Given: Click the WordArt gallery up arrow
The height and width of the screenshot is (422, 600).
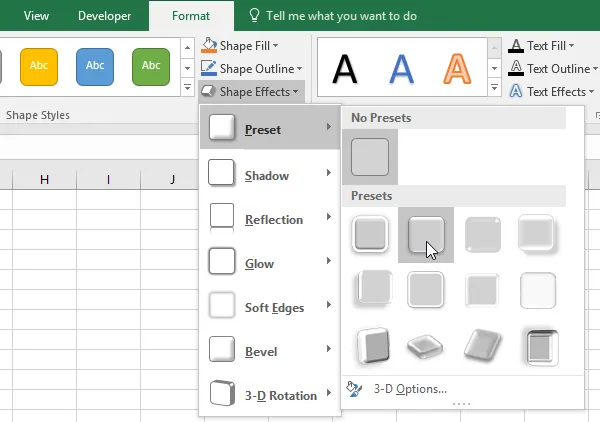Looking at the screenshot, I should [x=494, y=48].
